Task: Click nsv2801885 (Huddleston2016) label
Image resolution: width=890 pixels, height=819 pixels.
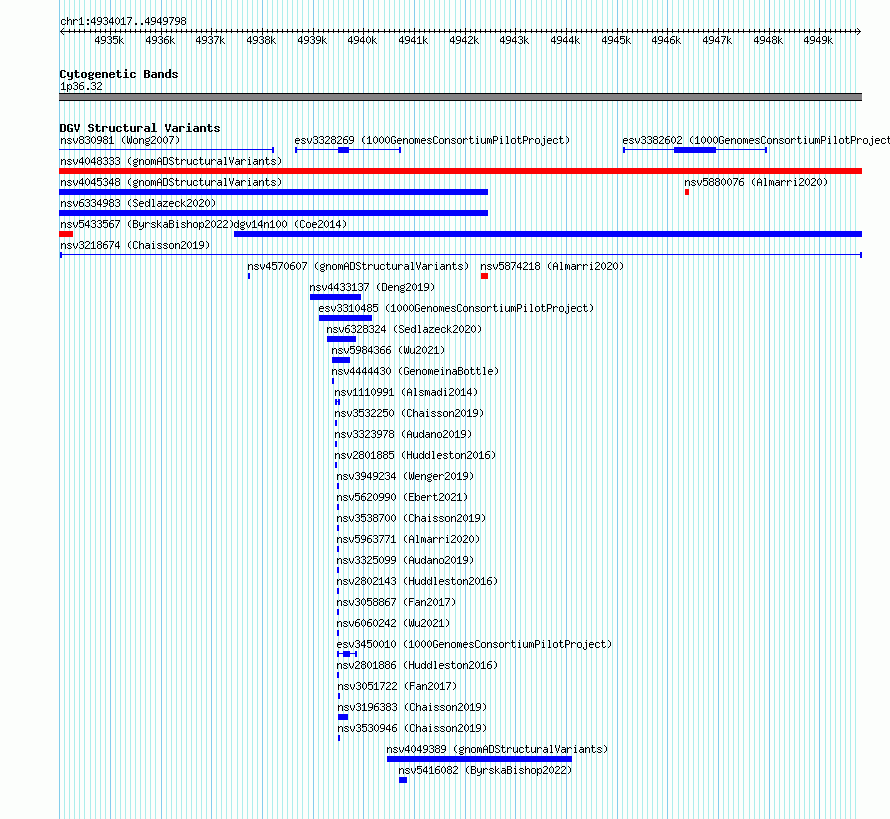Action: [x=415, y=455]
